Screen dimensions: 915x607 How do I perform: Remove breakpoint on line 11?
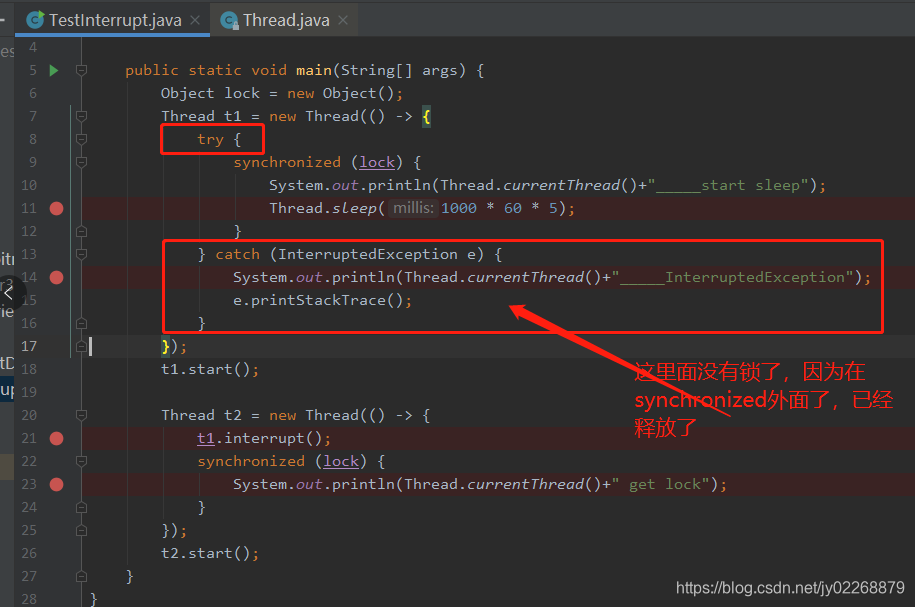point(57,208)
